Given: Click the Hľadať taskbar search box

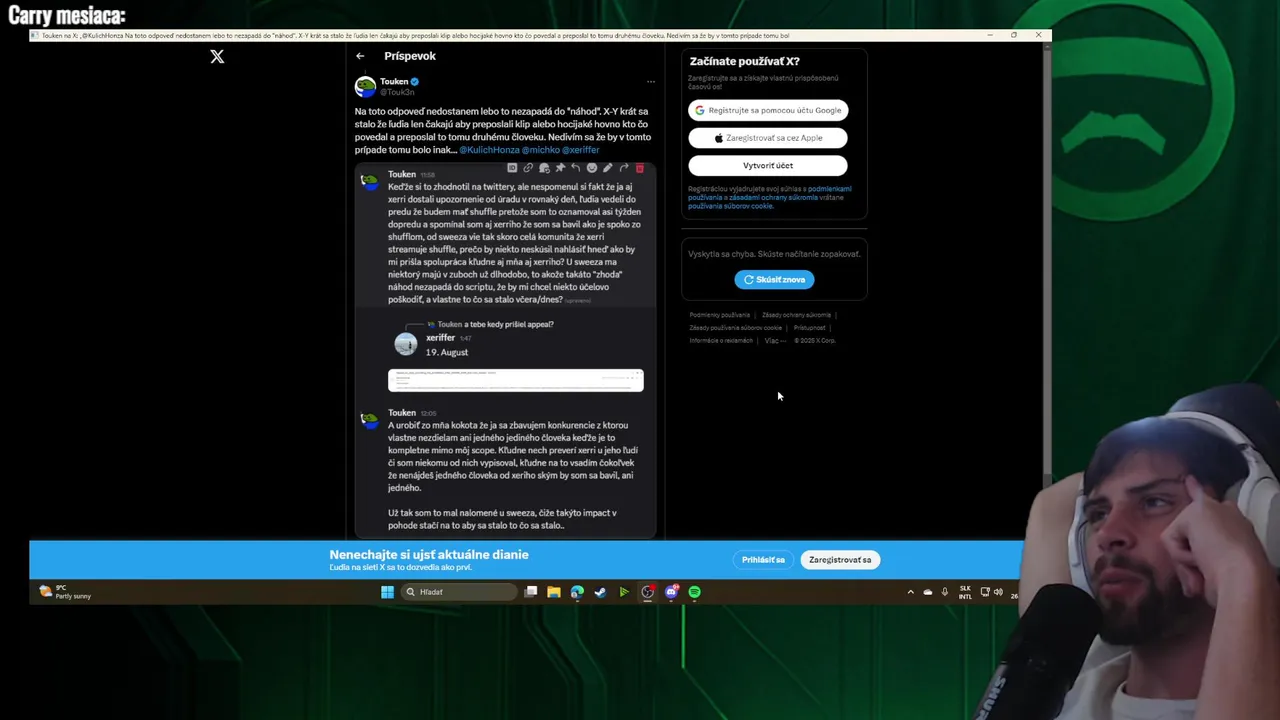Looking at the screenshot, I should click(459, 592).
